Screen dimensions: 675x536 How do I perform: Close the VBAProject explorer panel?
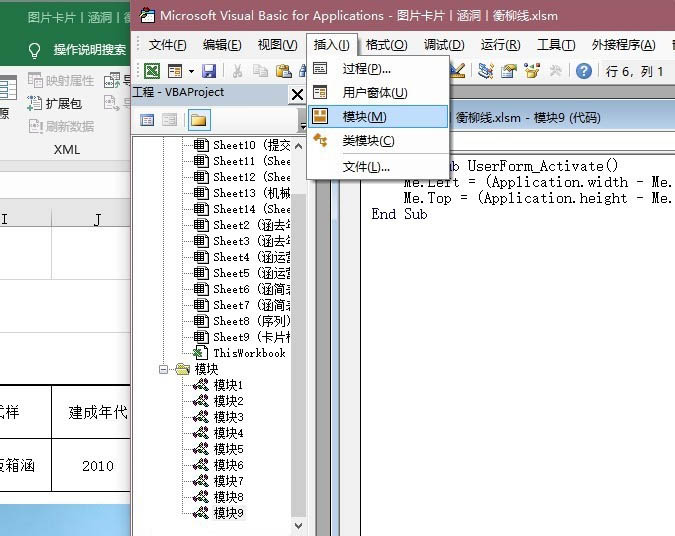pyautogui.click(x=297, y=94)
